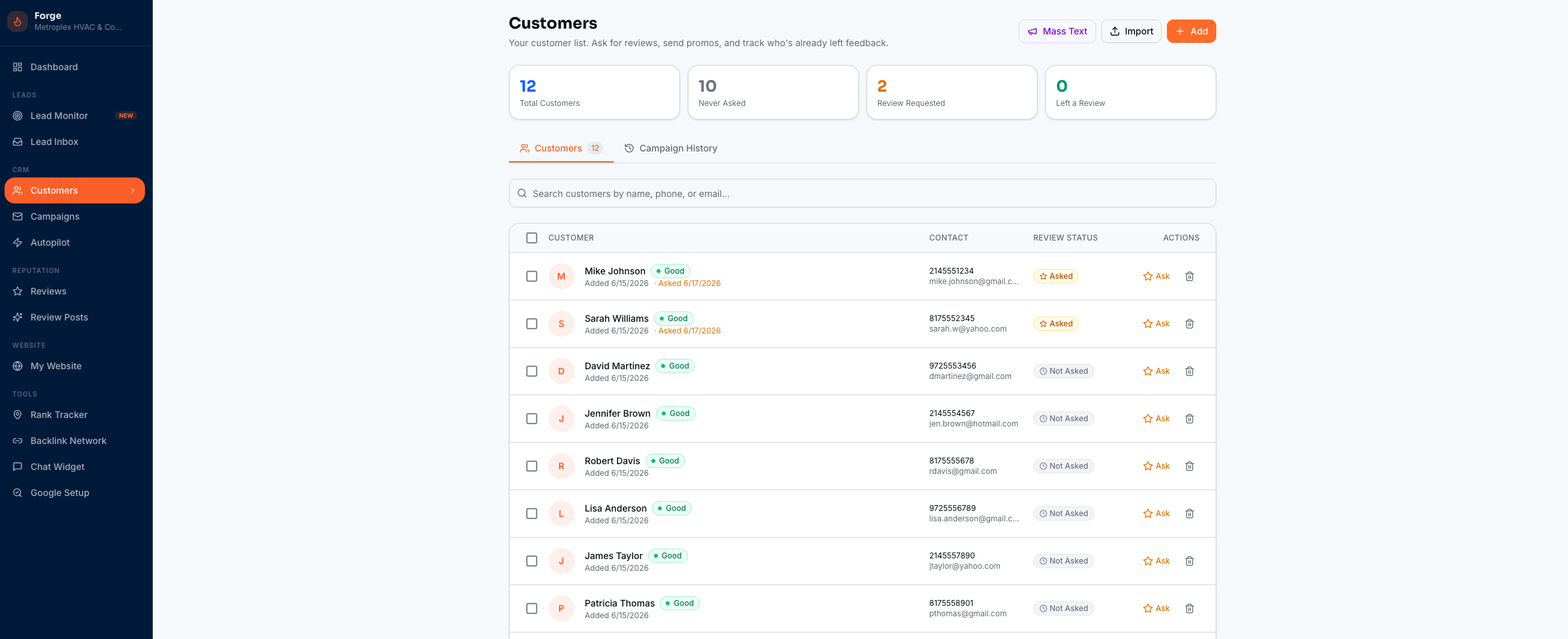Switch to Campaign History tab
Viewport: 1568px width, 639px height.
[x=671, y=148]
